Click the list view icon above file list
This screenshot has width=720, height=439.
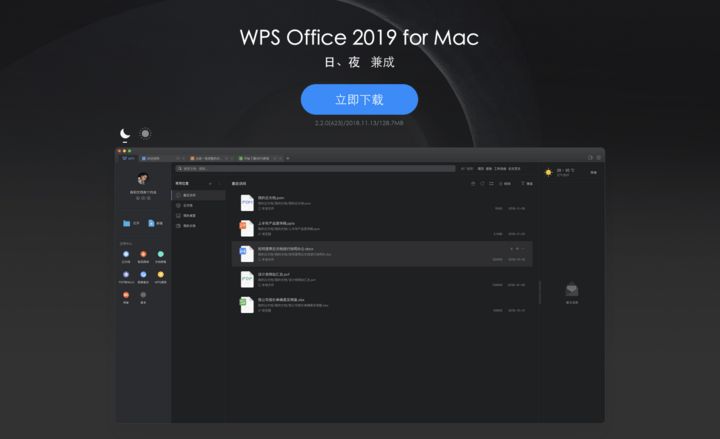pos(491,183)
